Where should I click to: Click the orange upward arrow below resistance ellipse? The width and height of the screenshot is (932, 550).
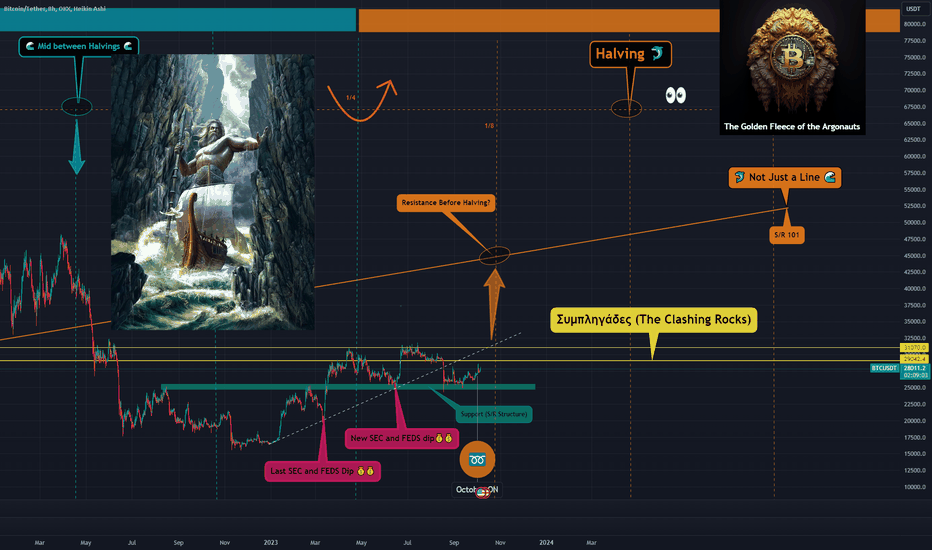point(493,303)
